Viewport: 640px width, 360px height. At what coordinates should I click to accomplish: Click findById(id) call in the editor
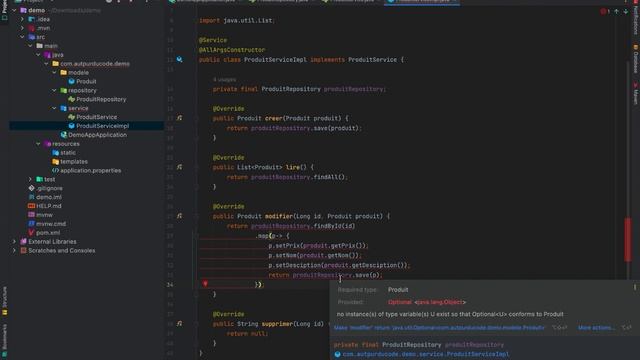pyautogui.click(x=334, y=226)
